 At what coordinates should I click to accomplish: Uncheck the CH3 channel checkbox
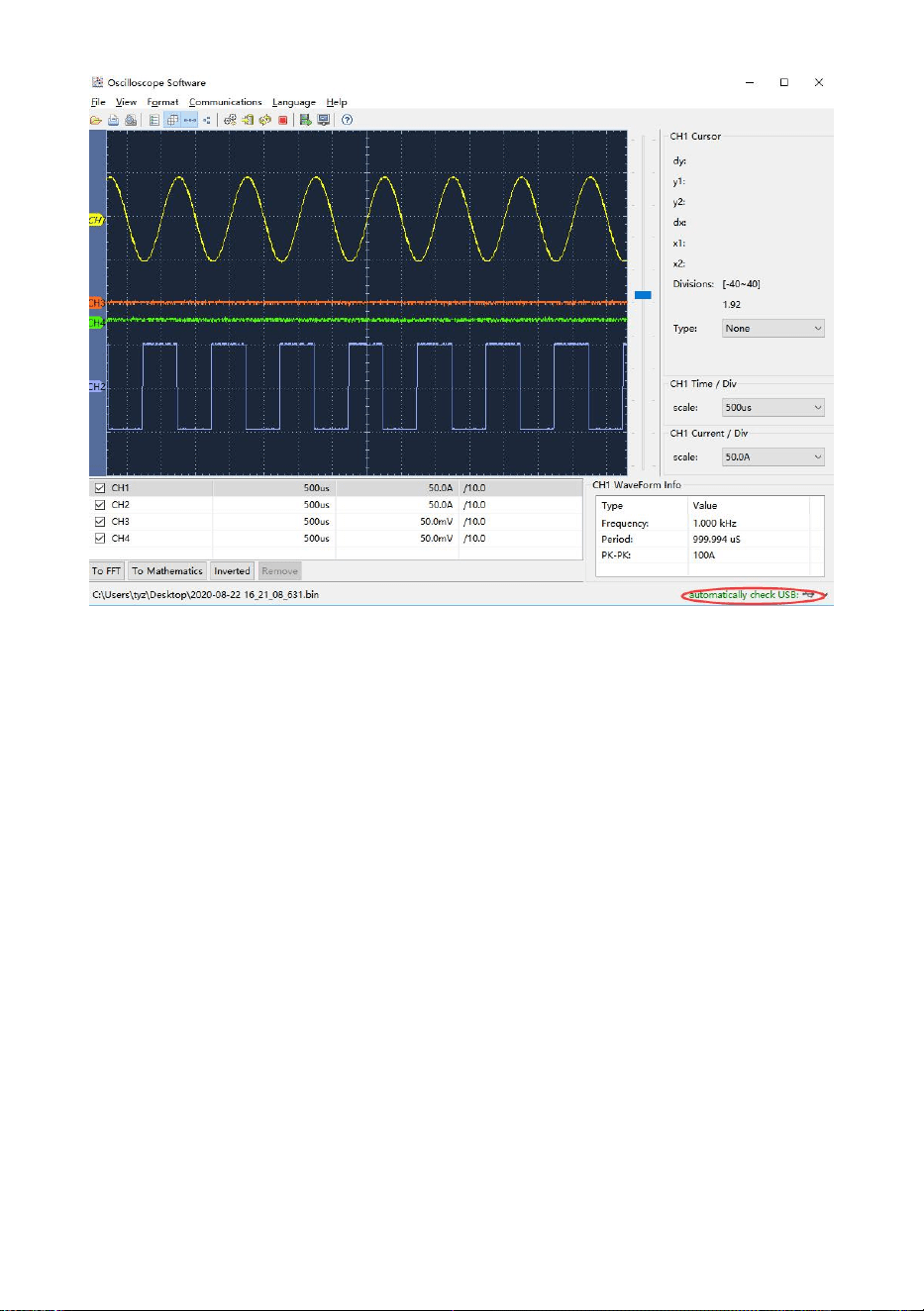coord(99,522)
